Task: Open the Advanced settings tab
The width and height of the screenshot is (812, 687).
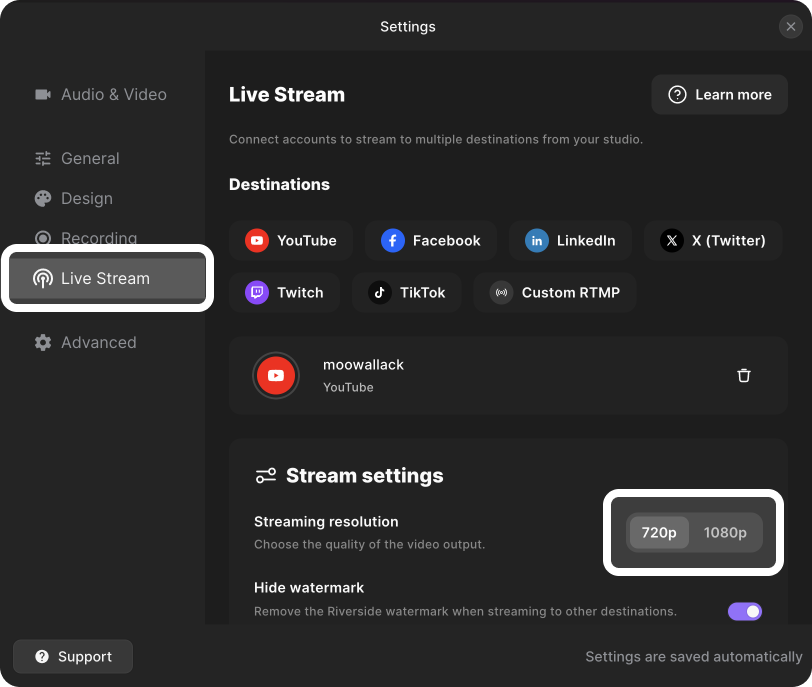Action: click(x=98, y=342)
